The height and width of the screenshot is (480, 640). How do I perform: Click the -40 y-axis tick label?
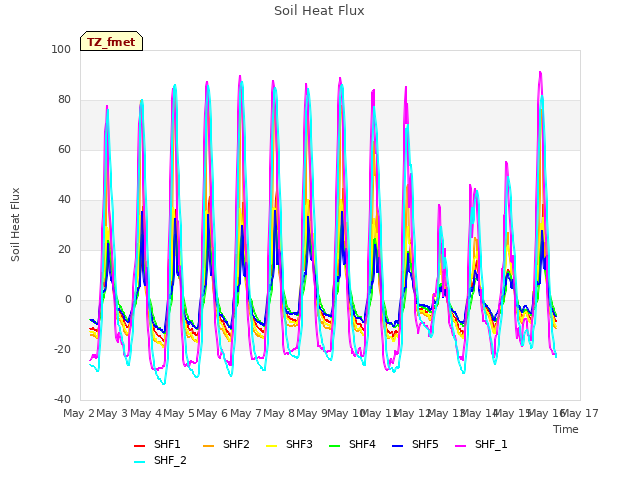(62, 399)
